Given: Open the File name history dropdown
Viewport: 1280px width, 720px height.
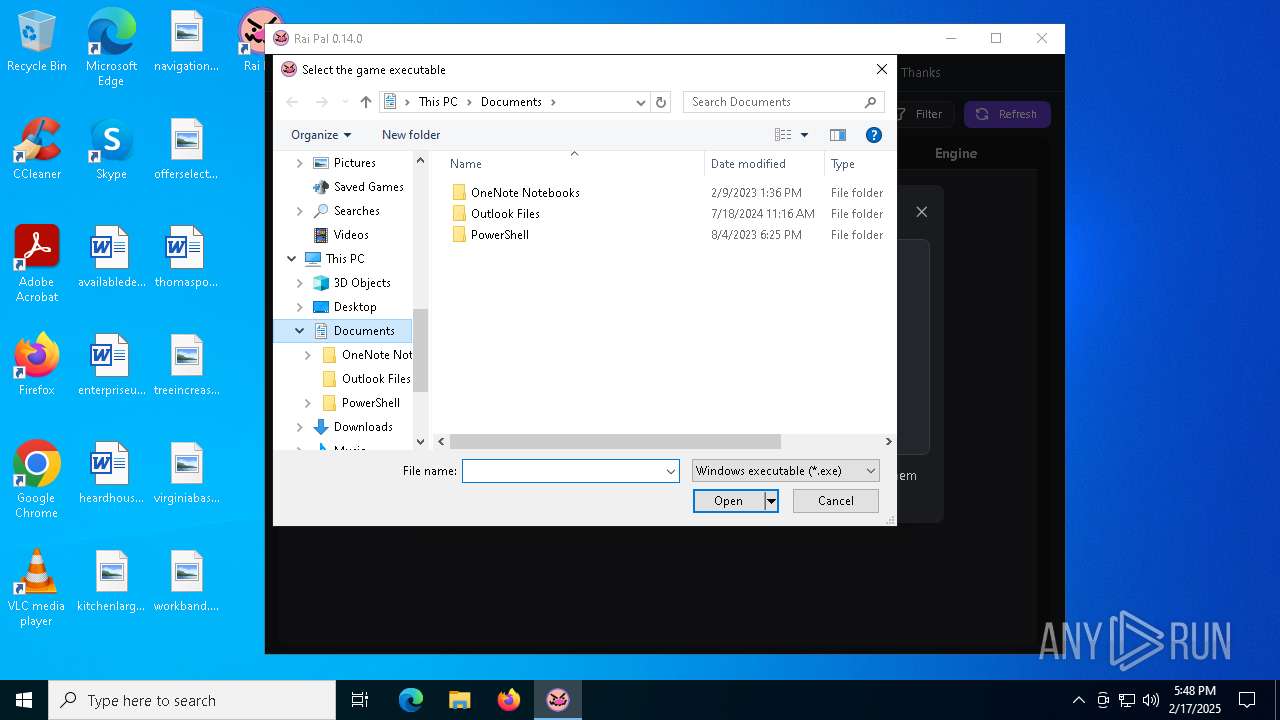Looking at the screenshot, I should 671,471.
